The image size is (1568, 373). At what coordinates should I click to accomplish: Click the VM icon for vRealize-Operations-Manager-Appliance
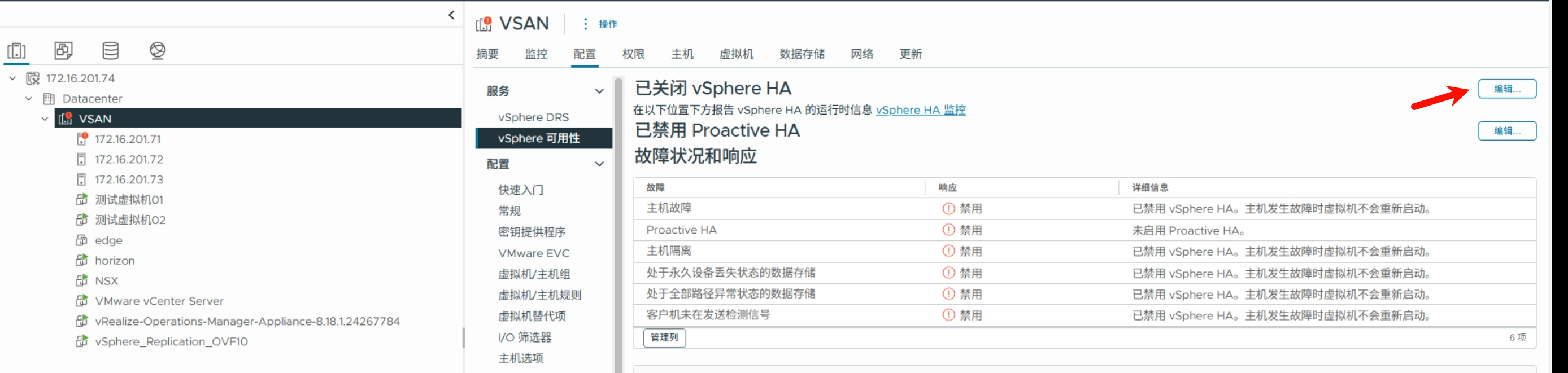click(81, 321)
